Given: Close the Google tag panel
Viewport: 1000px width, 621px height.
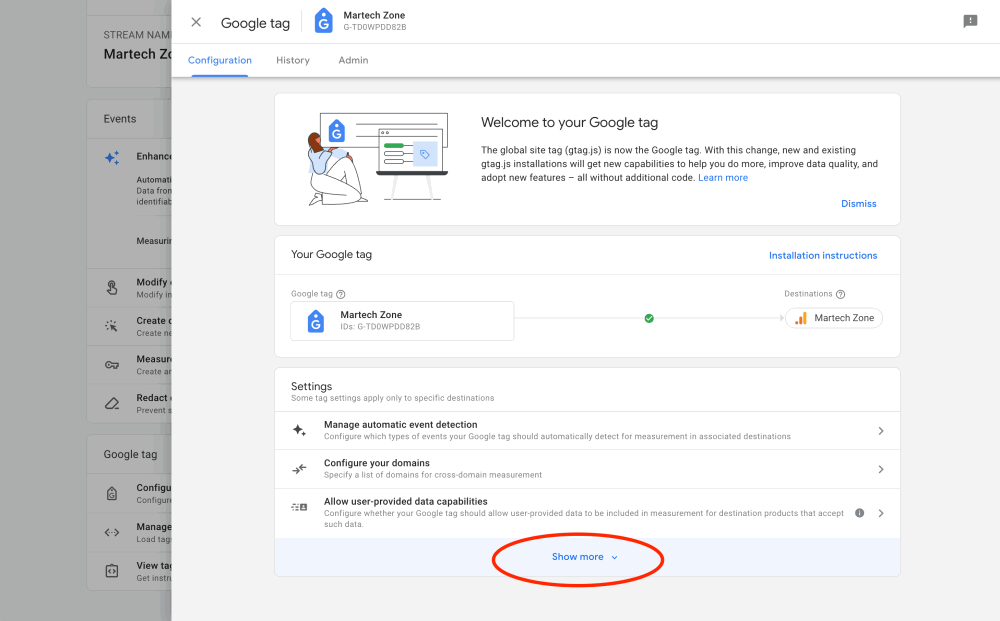Looking at the screenshot, I should click(196, 22).
